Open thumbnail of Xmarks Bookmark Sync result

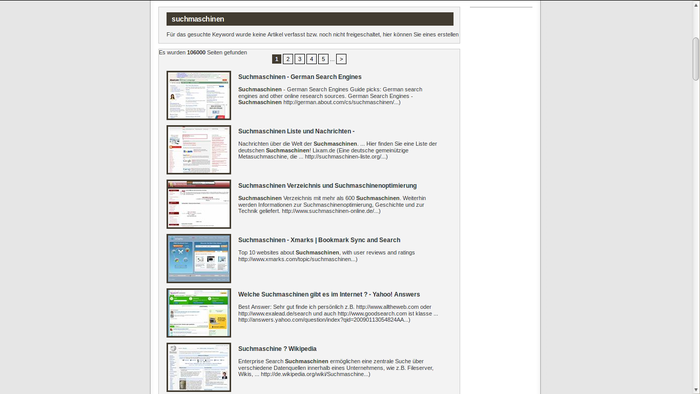[x=199, y=258]
